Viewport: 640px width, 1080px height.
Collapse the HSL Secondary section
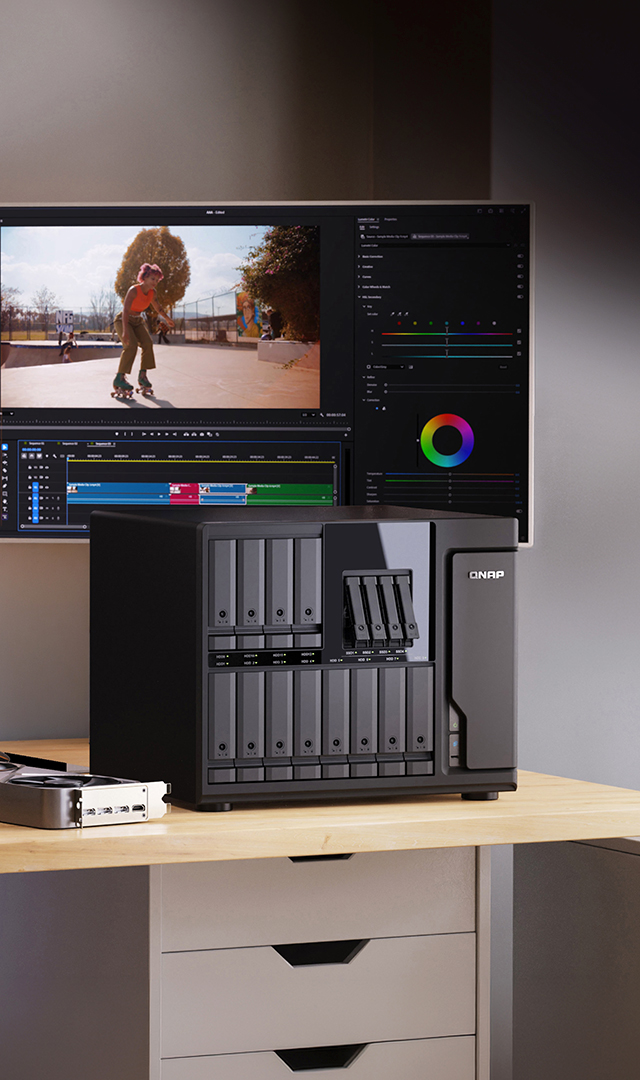359,297
